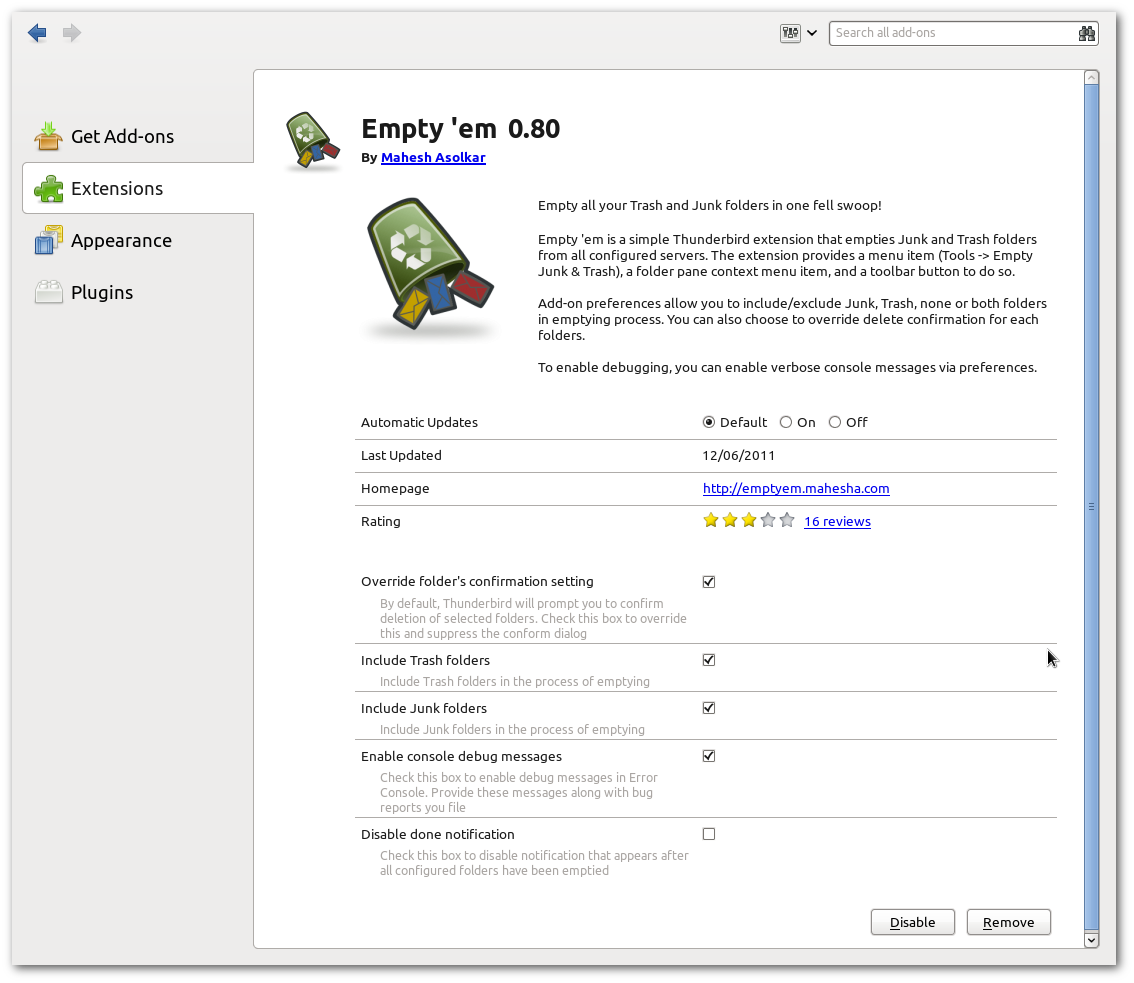Click the Last Updated date 12/06/2011
Image resolution: width=1134 pixels, height=983 pixels.
[x=738, y=456]
